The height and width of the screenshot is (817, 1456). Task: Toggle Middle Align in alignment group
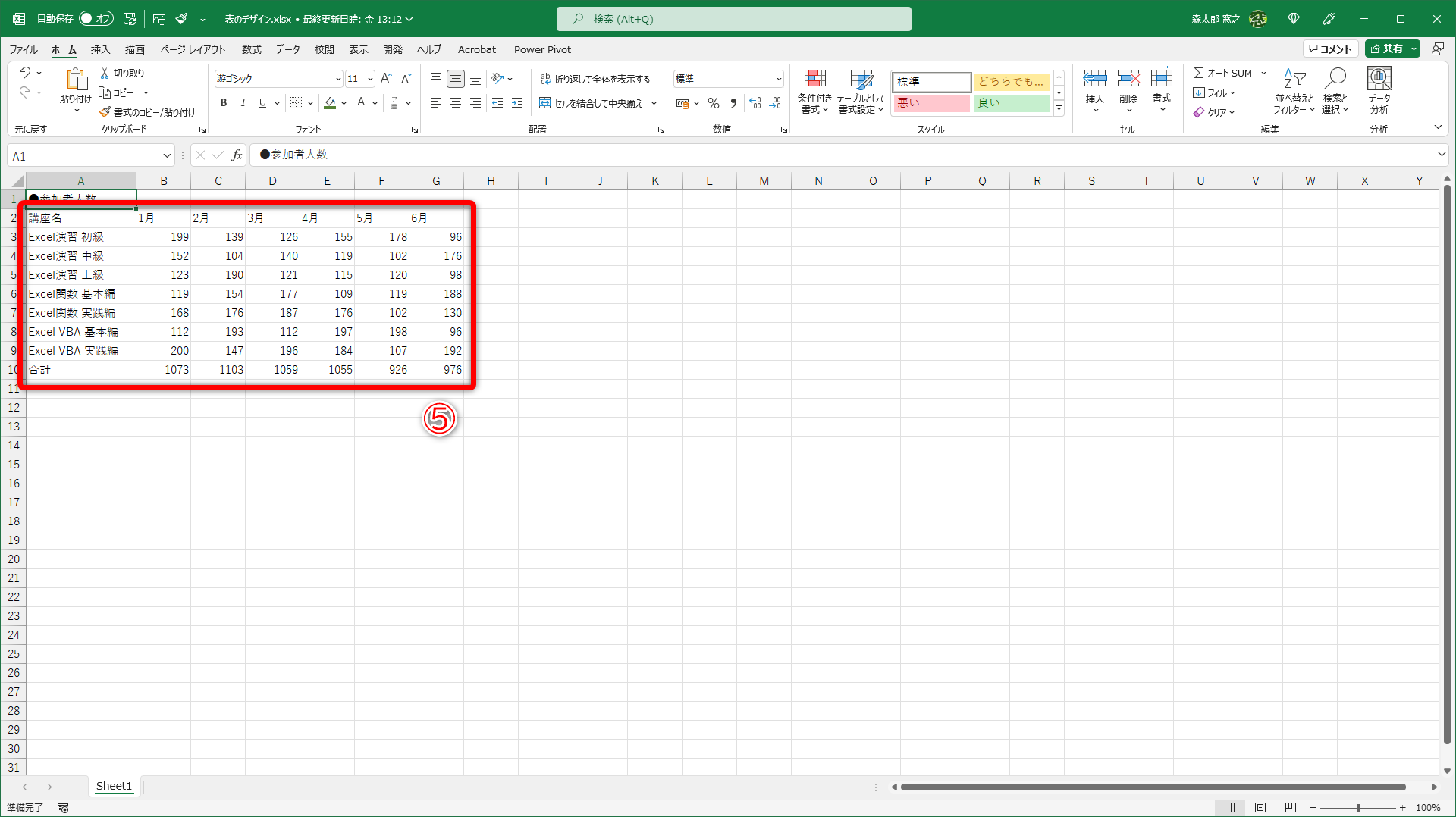(456, 79)
